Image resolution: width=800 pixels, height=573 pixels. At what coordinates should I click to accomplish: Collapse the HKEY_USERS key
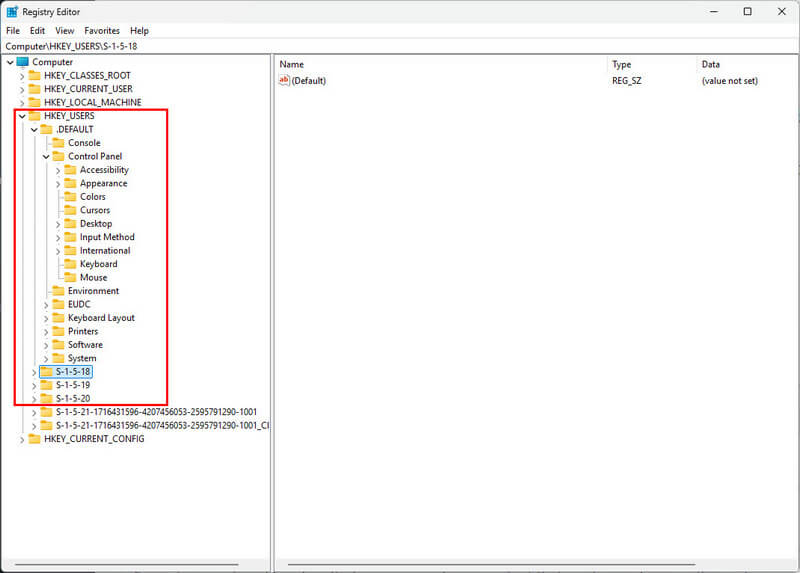pos(22,116)
